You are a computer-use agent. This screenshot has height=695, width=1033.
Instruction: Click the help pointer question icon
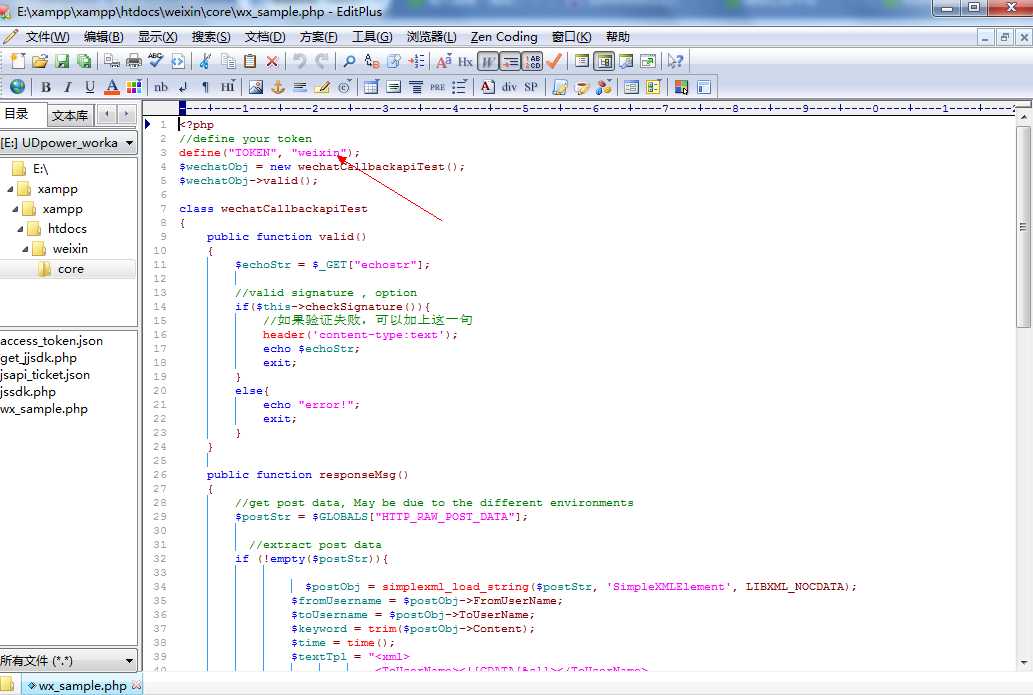[675, 61]
